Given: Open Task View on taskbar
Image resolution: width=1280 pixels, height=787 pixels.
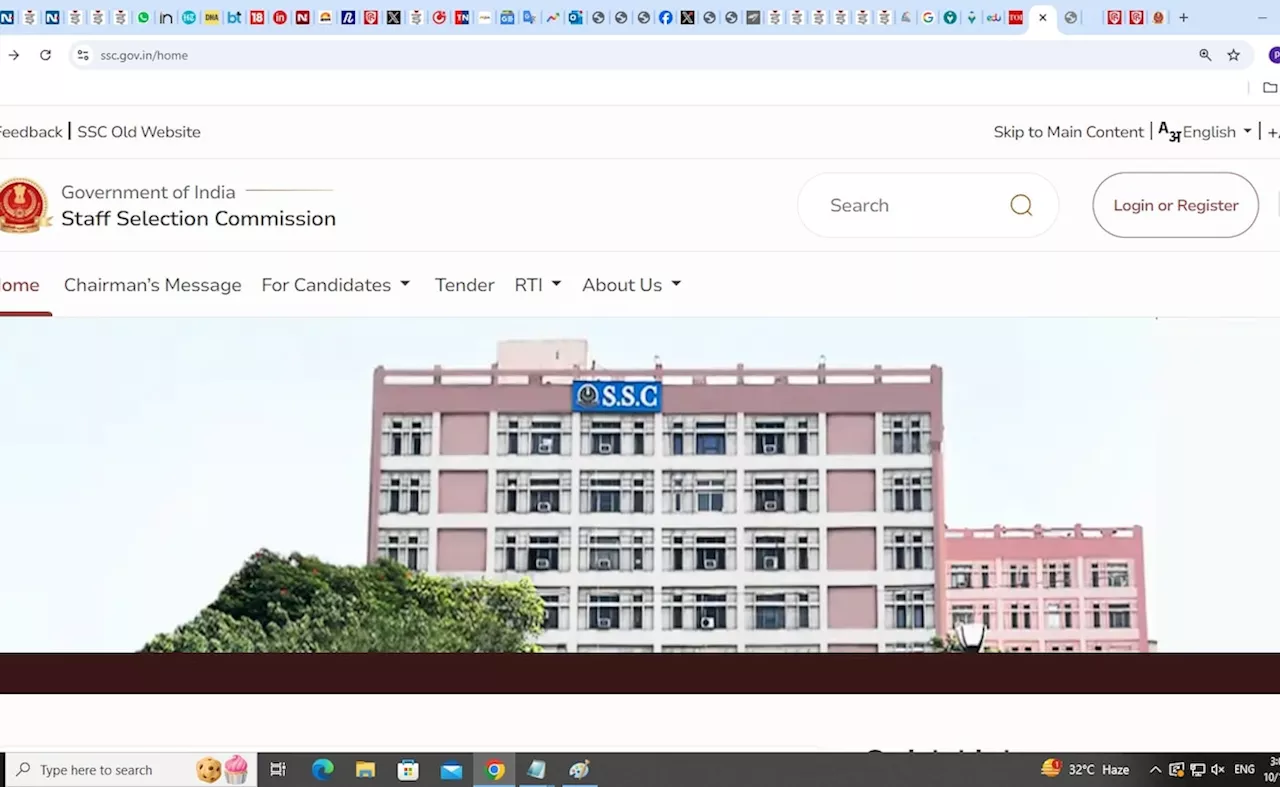Looking at the screenshot, I should click(x=278, y=770).
